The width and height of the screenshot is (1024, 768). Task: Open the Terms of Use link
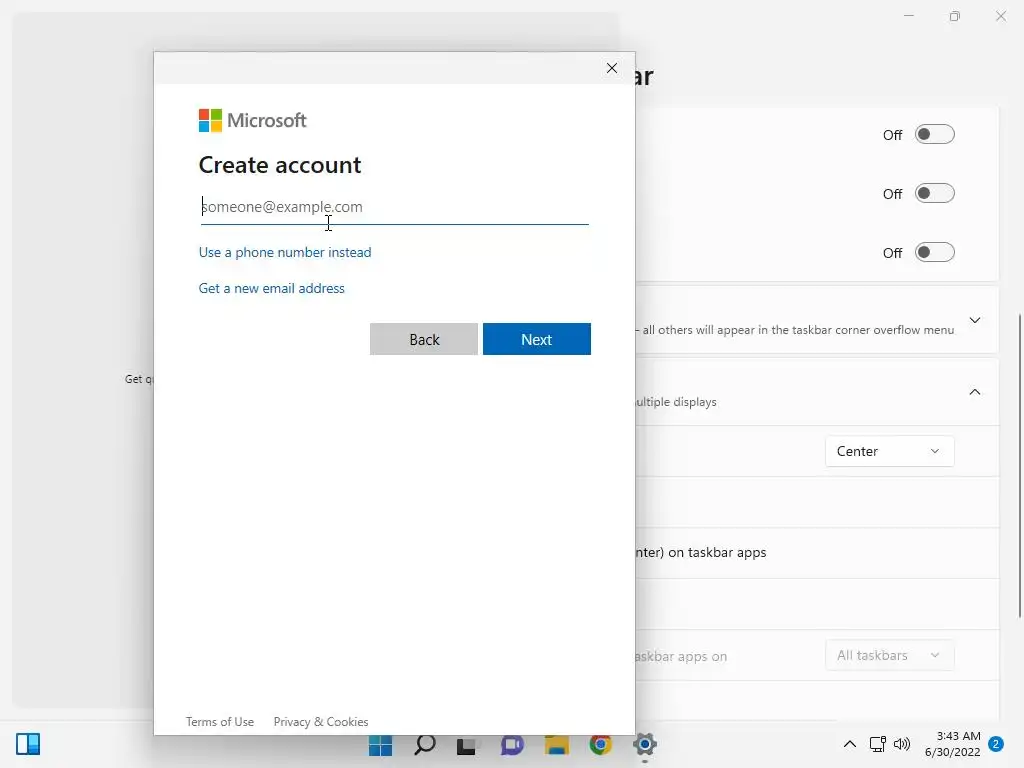coord(219,722)
